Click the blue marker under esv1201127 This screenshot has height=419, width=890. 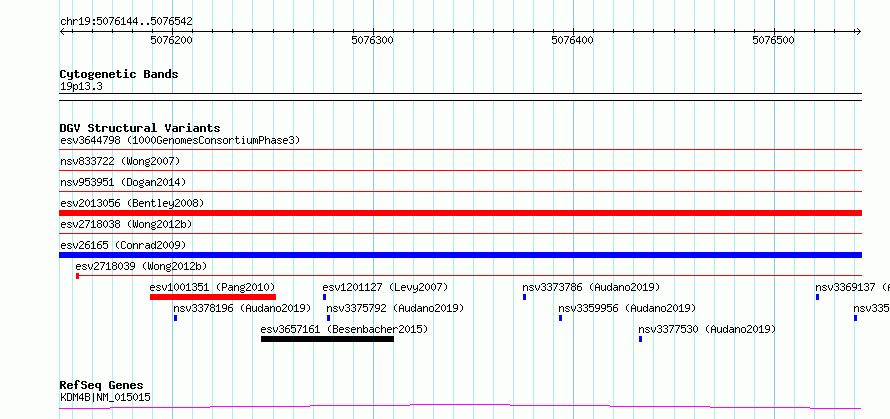click(x=324, y=297)
